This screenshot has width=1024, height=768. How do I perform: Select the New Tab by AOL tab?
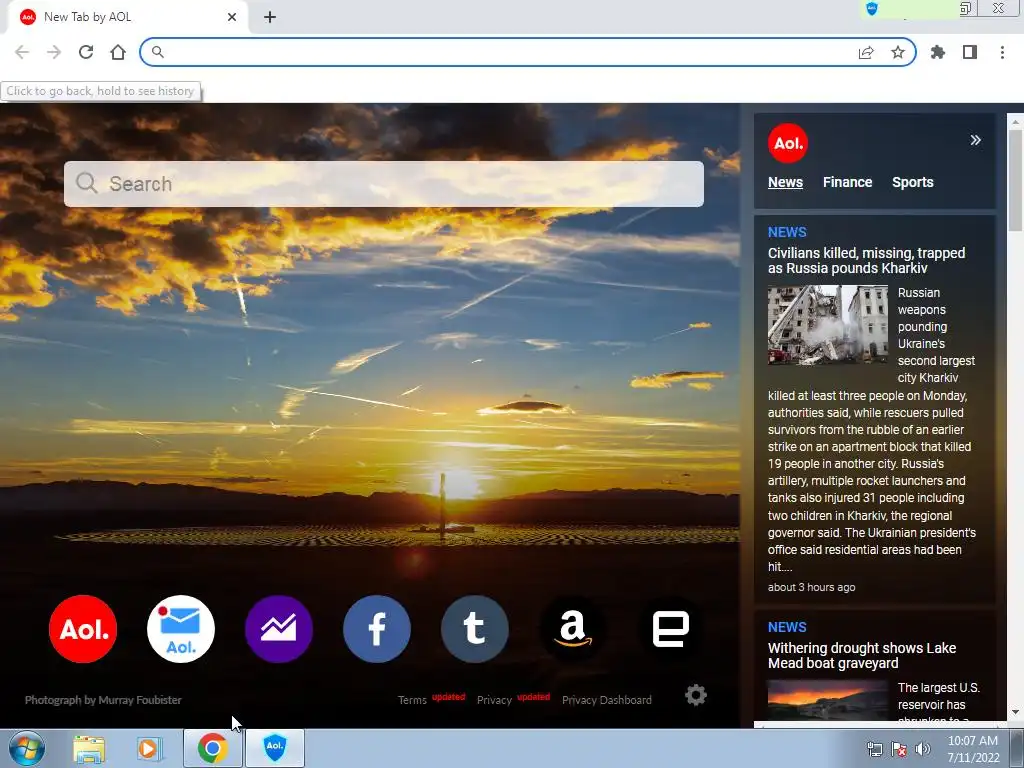click(x=127, y=17)
